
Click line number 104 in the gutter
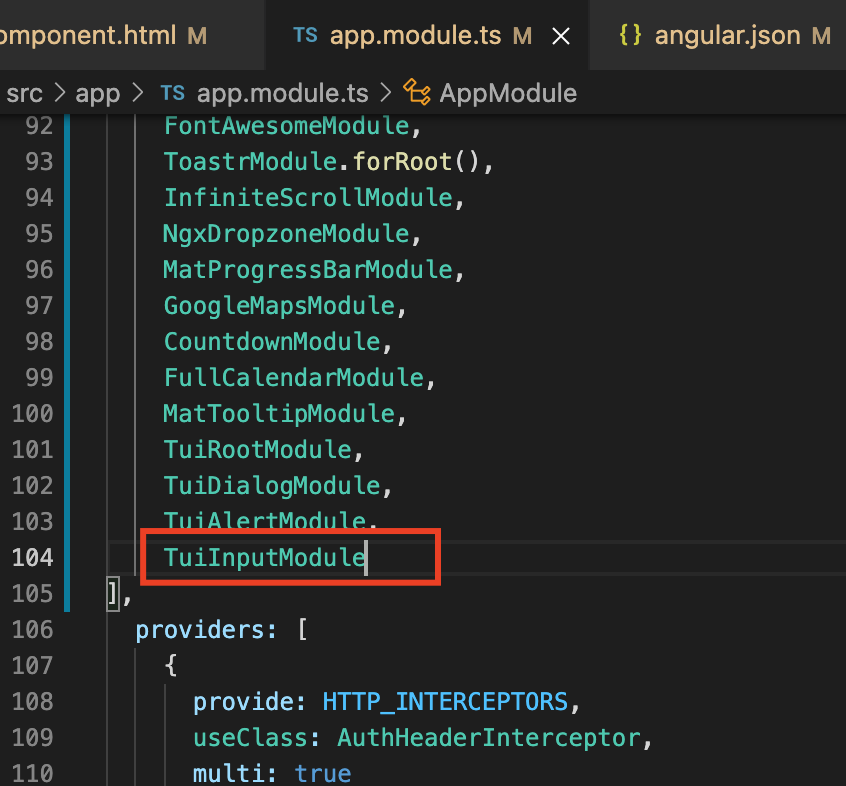click(31, 557)
